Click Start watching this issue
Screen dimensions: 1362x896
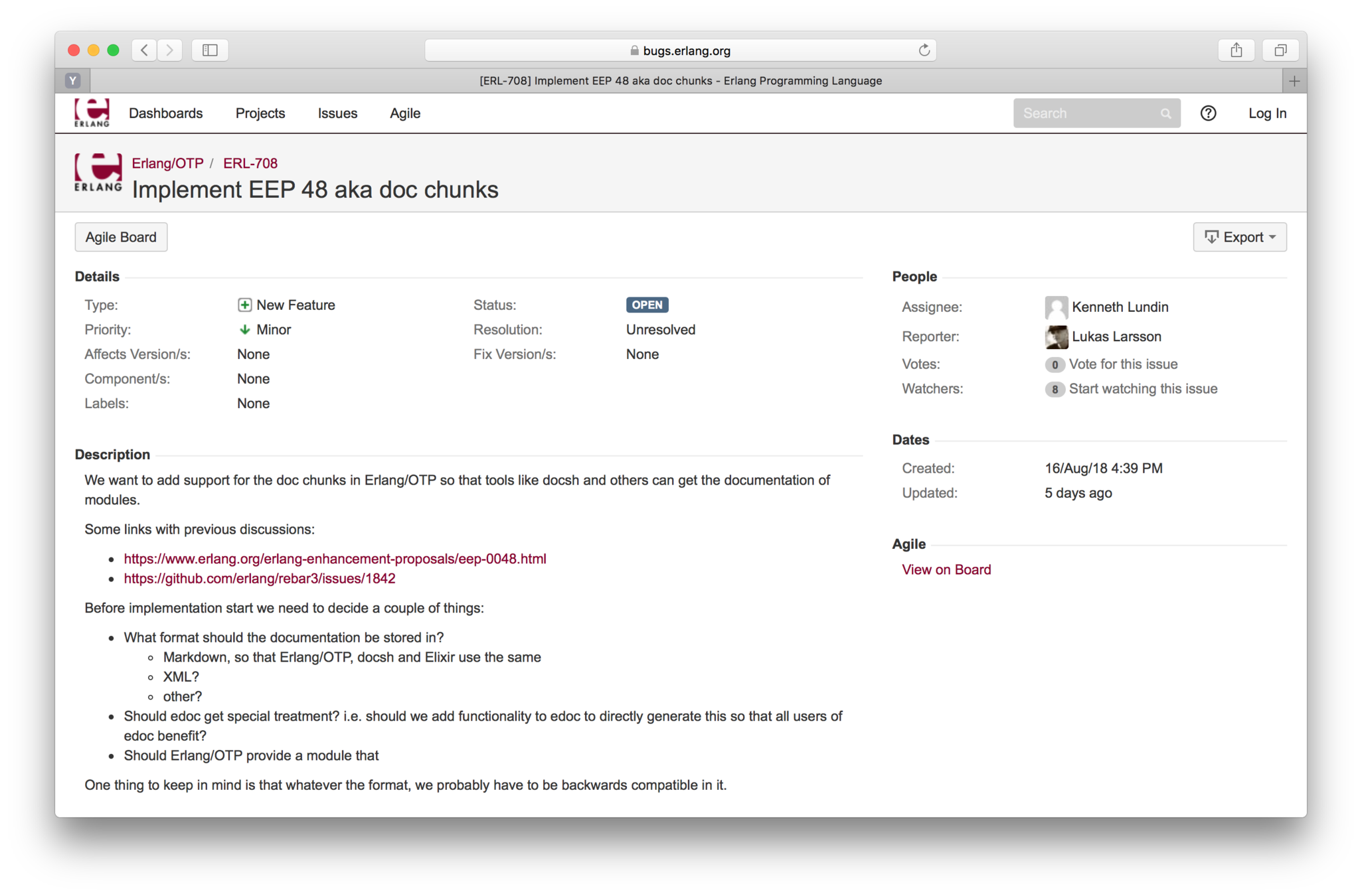coord(1142,389)
